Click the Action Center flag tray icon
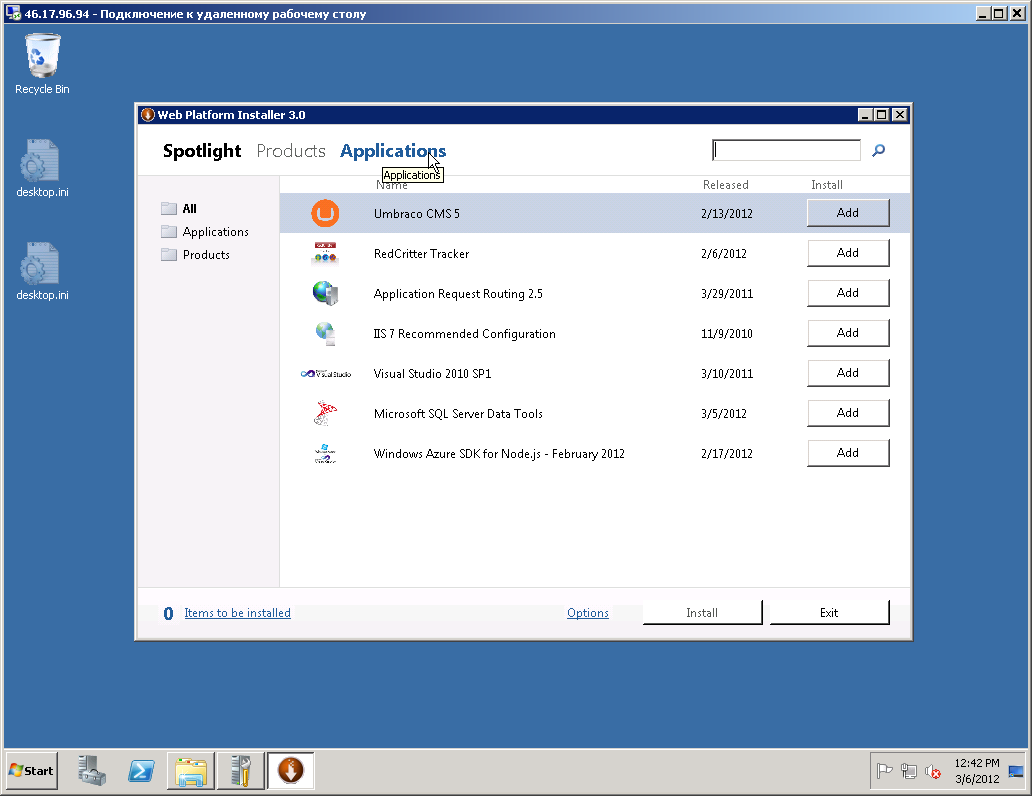Viewport: 1032px width, 796px height. click(x=885, y=770)
